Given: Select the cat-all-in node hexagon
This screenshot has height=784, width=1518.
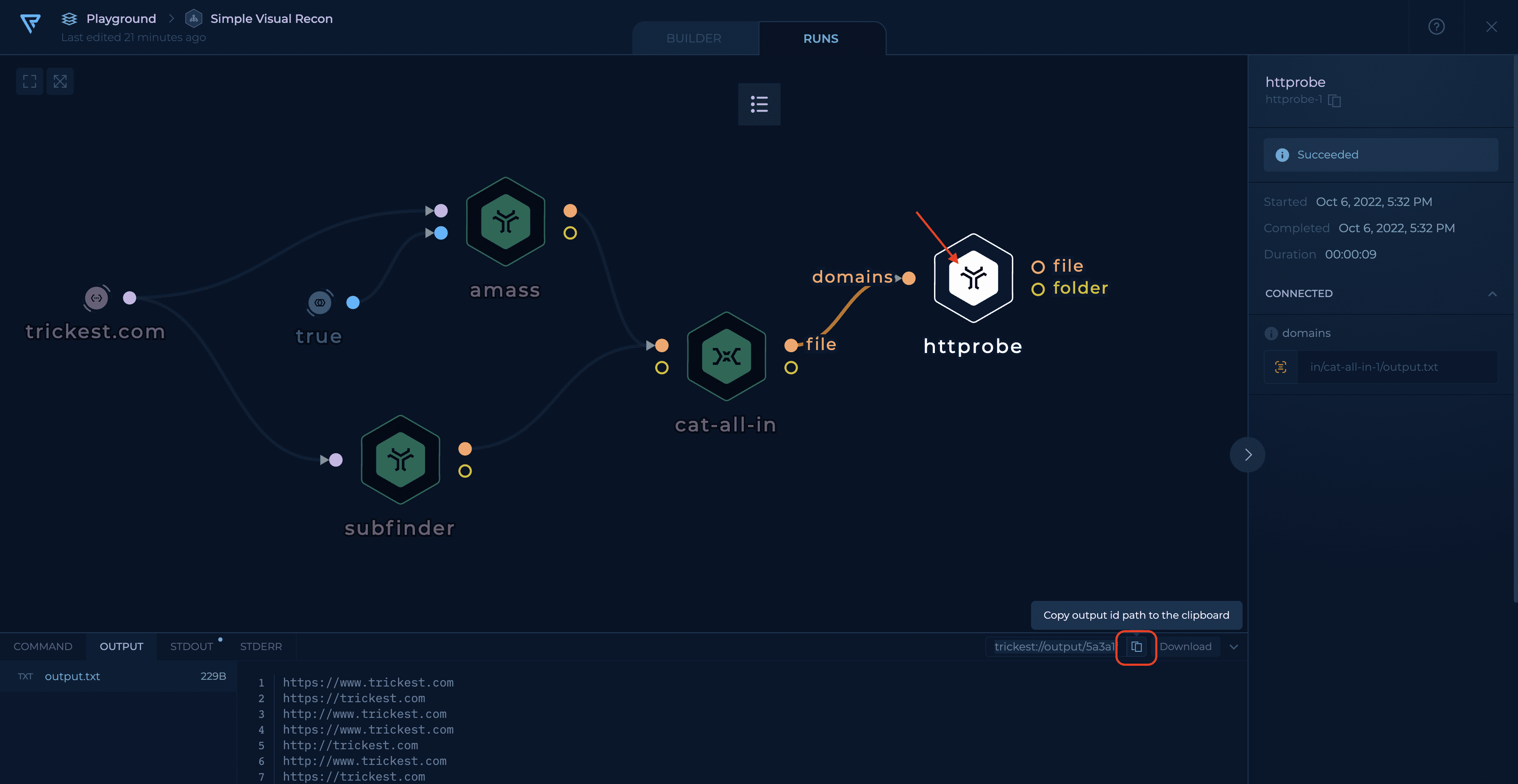Looking at the screenshot, I should coord(727,356).
